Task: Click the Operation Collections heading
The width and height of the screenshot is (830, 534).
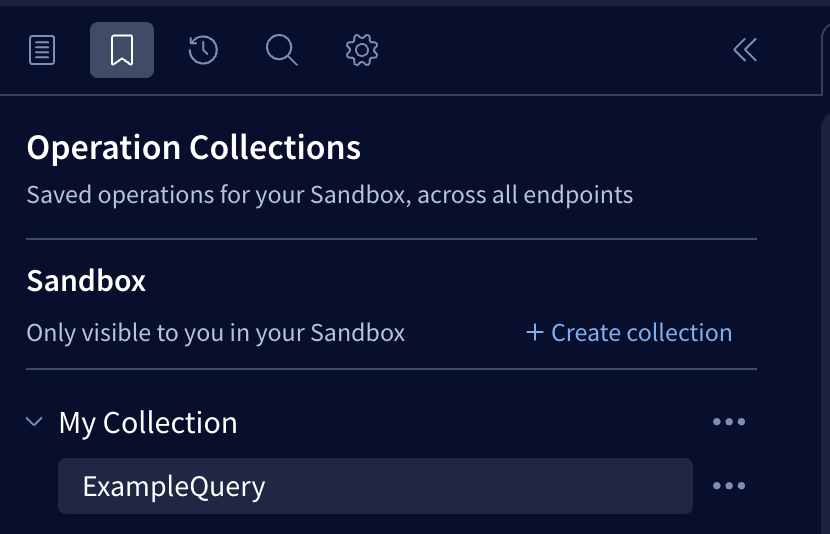Action: click(193, 148)
